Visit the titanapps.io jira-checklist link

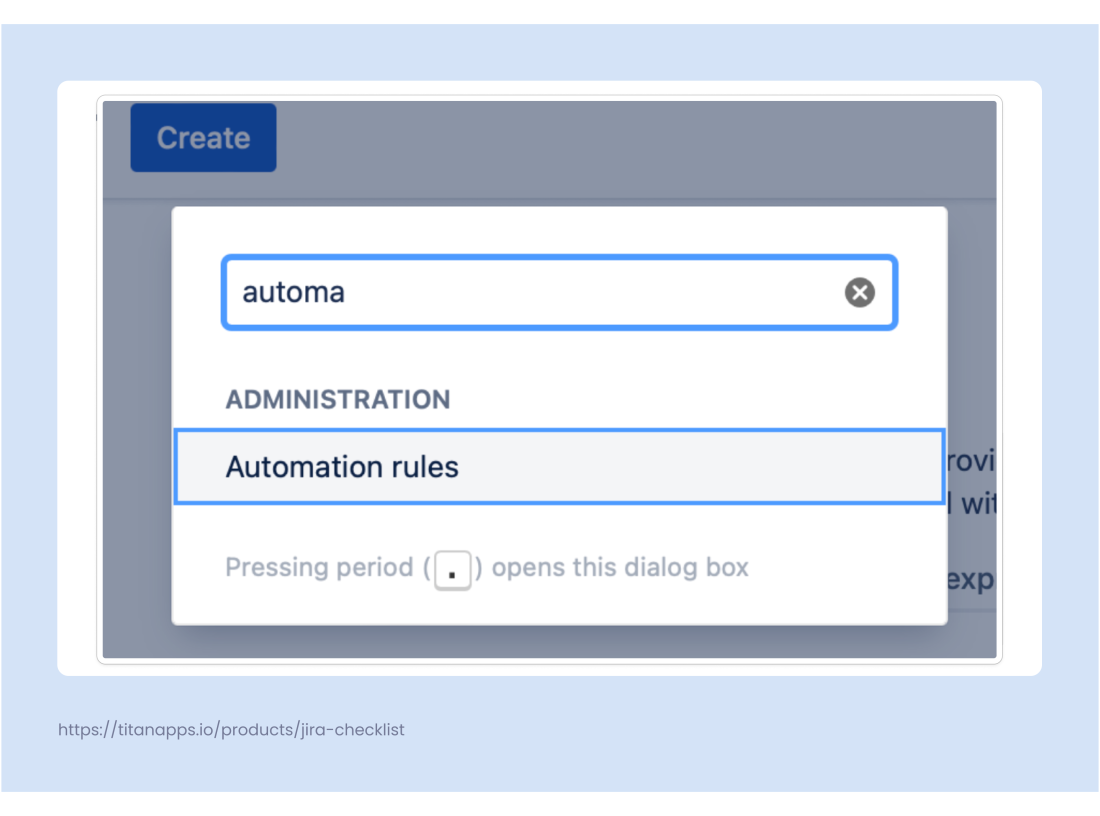pyautogui.click(x=230, y=730)
